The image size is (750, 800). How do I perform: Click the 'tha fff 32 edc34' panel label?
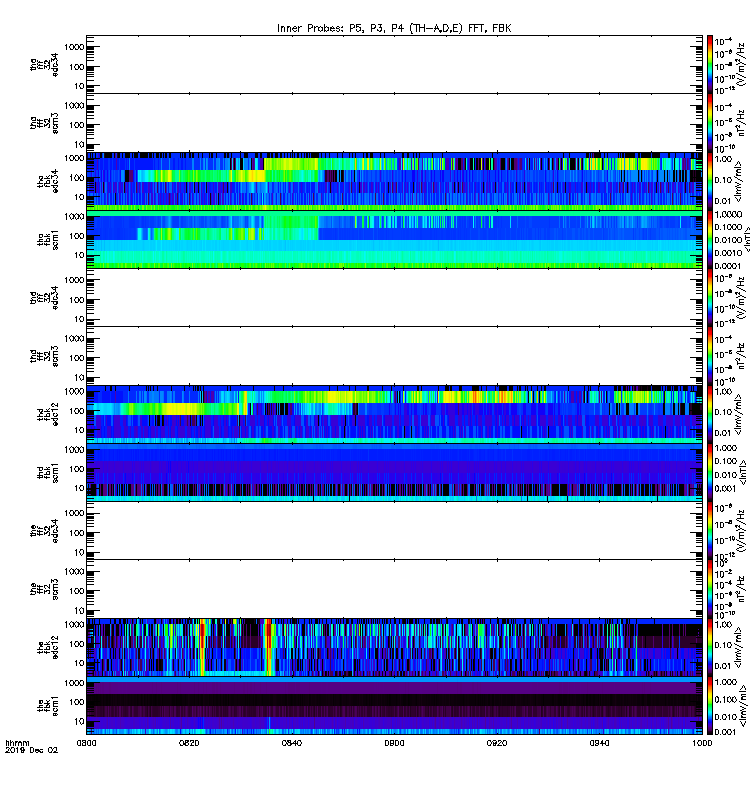(44, 65)
